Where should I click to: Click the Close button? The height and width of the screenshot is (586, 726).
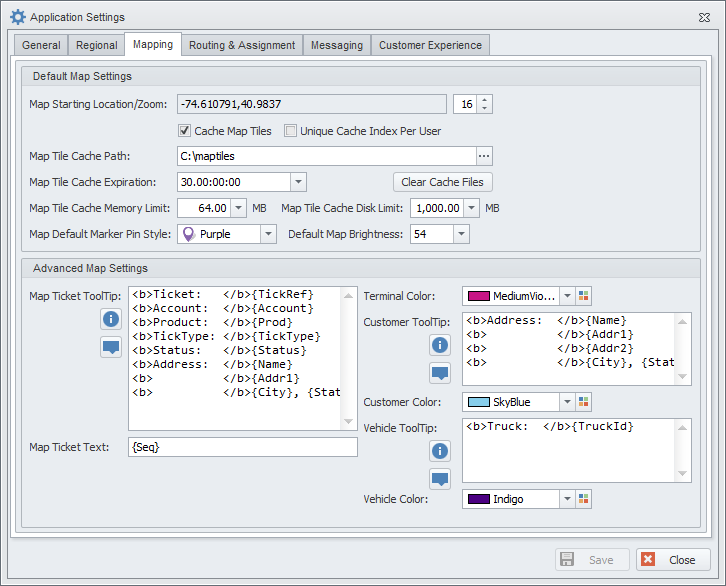[673, 560]
